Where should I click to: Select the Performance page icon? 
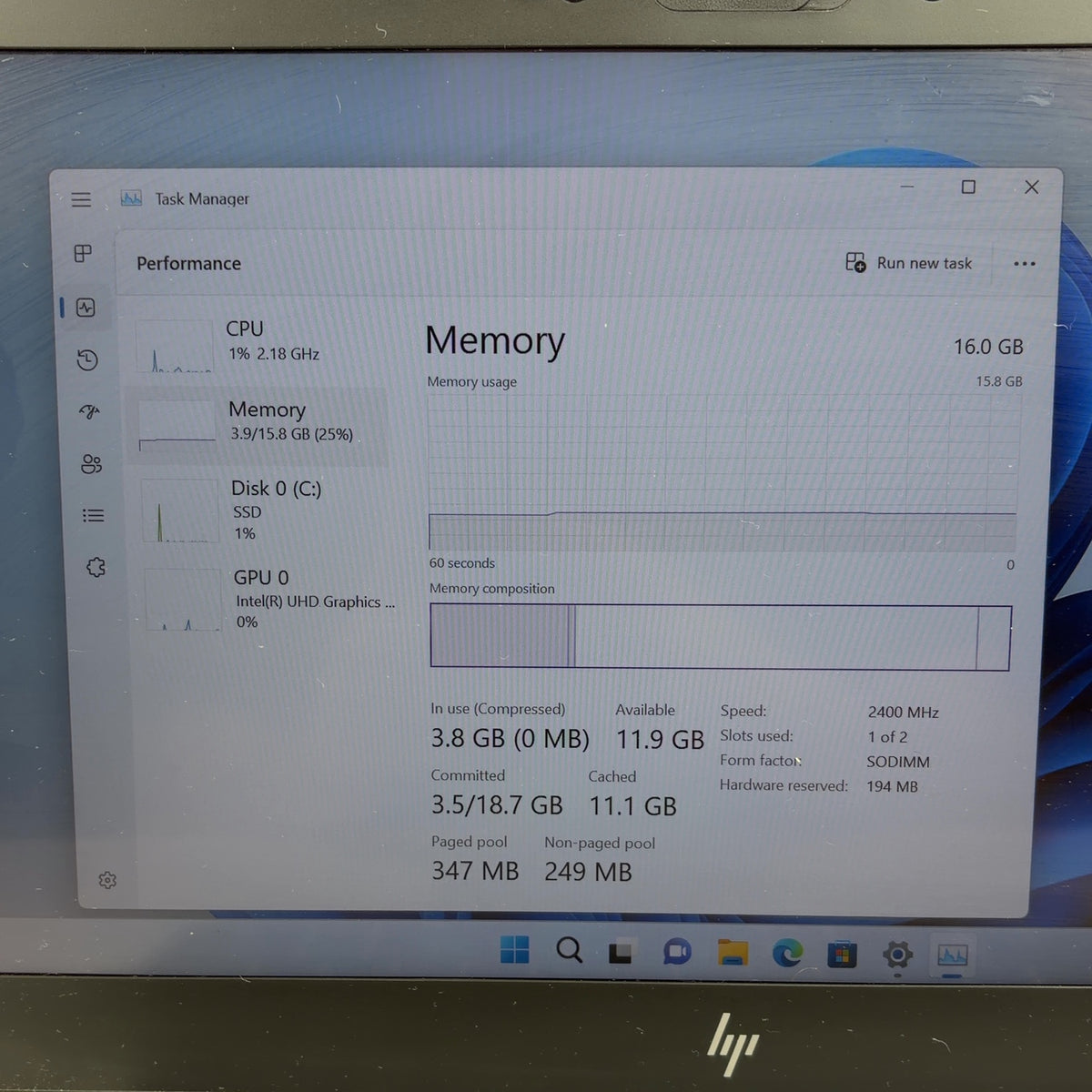point(86,308)
